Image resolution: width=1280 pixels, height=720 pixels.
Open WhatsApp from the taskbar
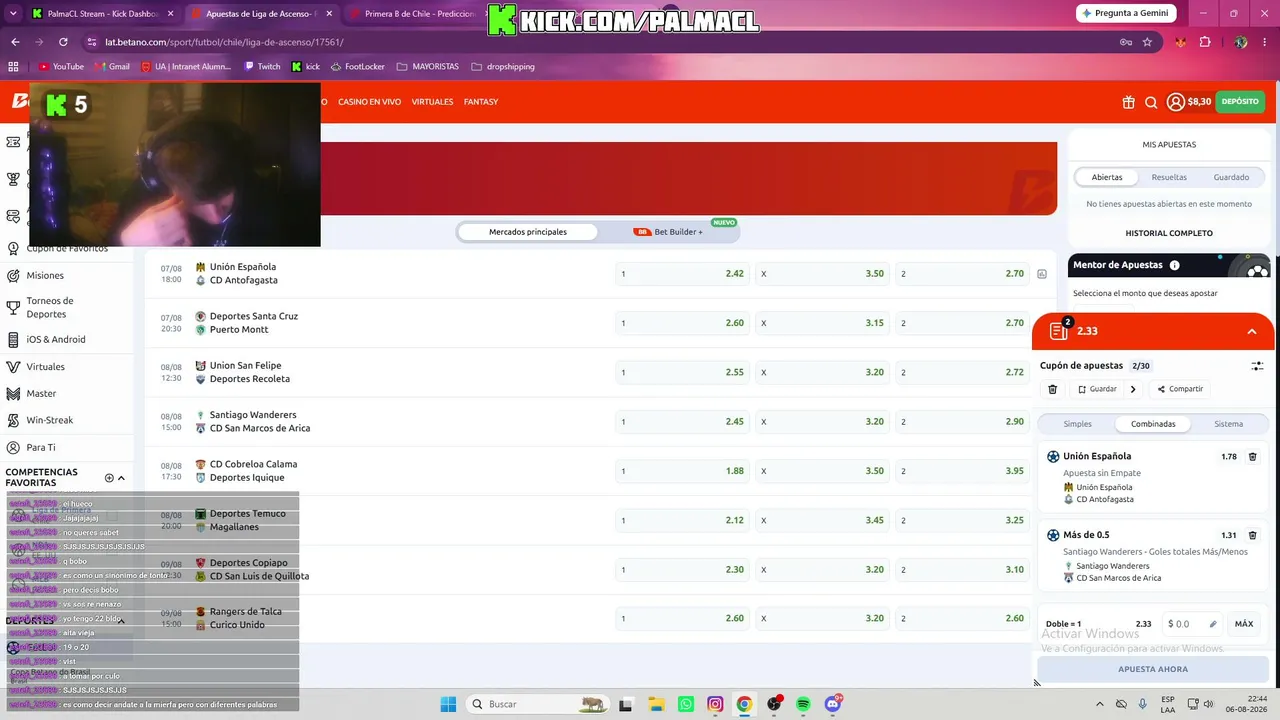(685, 704)
